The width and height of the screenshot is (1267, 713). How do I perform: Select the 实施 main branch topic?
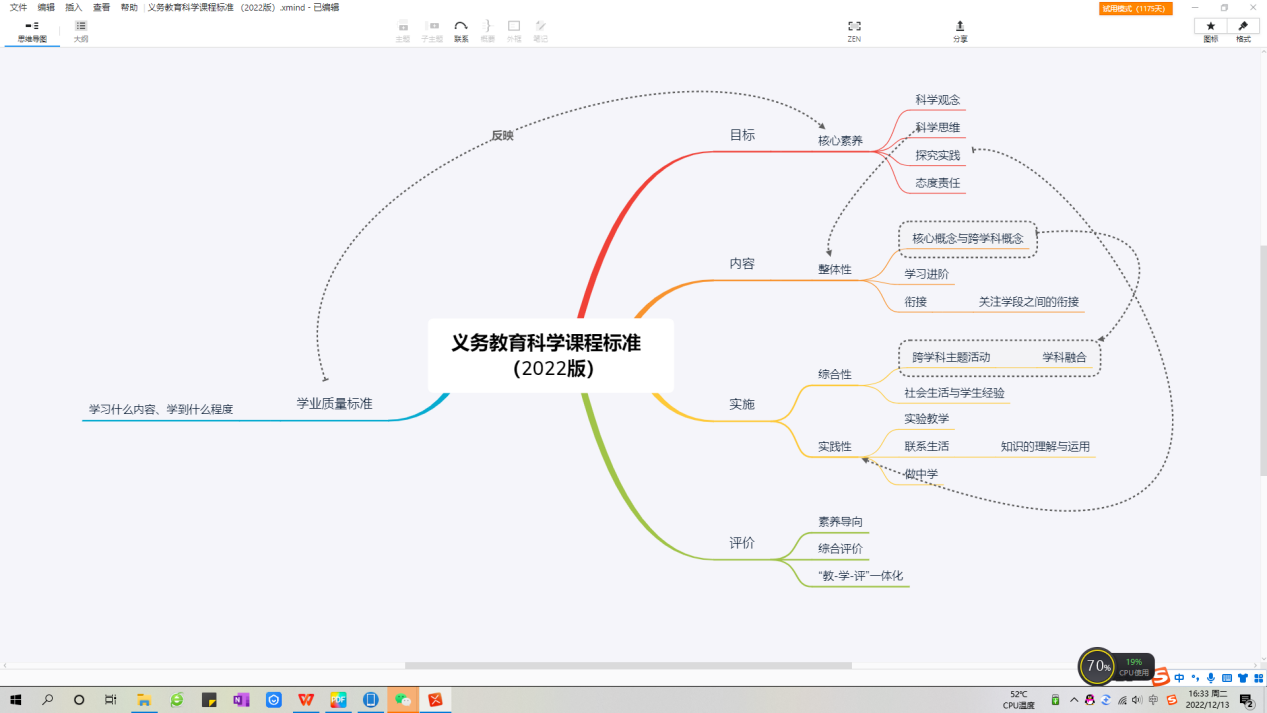(x=742, y=404)
